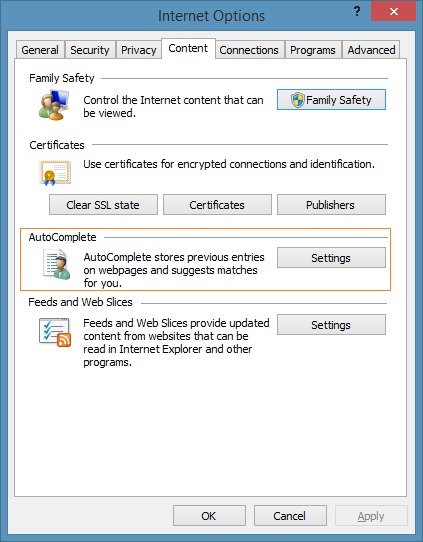Image resolution: width=423 pixels, height=542 pixels.
Task: Select the Connections tab
Action: pyautogui.click(x=249, y=50)
